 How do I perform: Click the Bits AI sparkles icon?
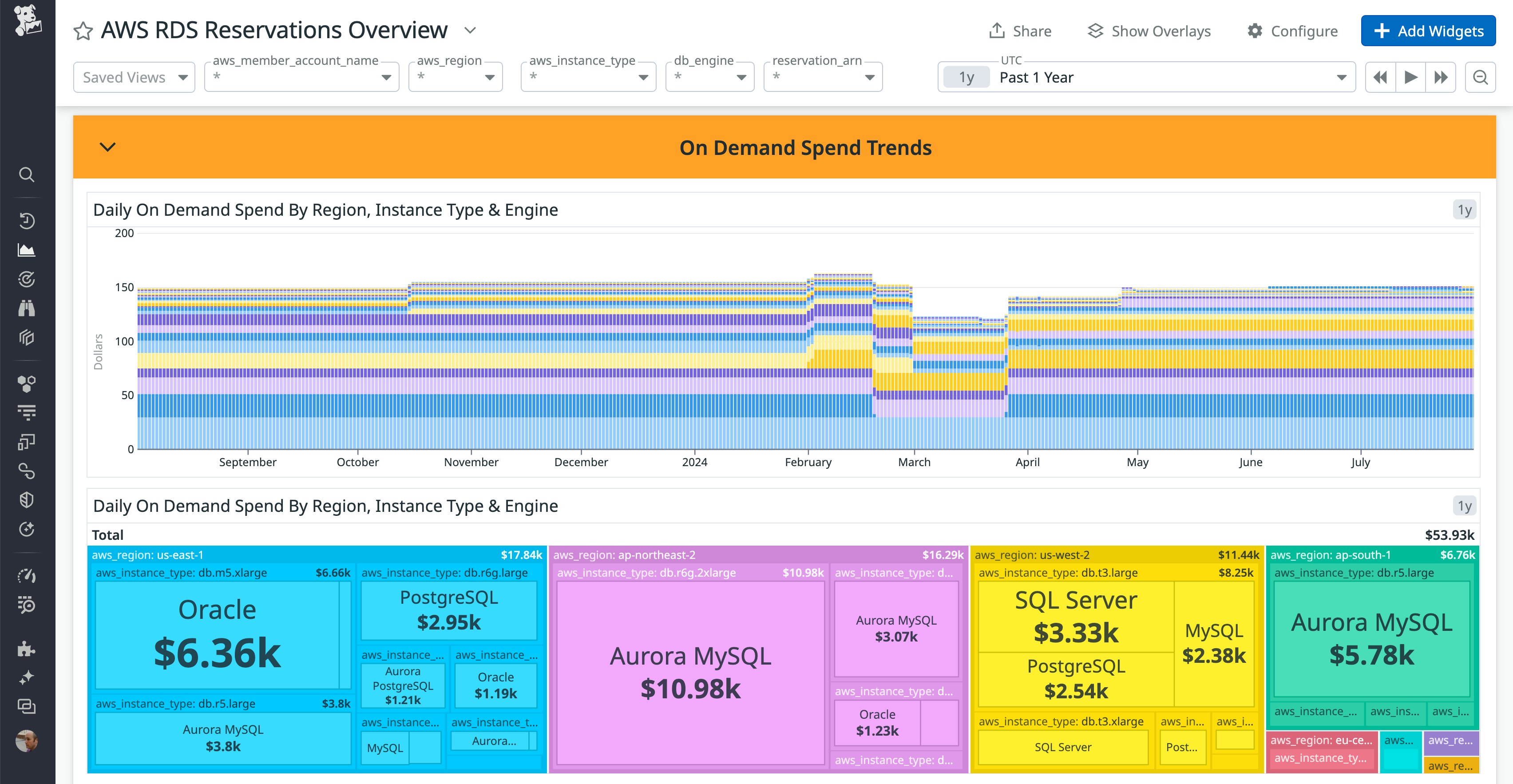27,678
